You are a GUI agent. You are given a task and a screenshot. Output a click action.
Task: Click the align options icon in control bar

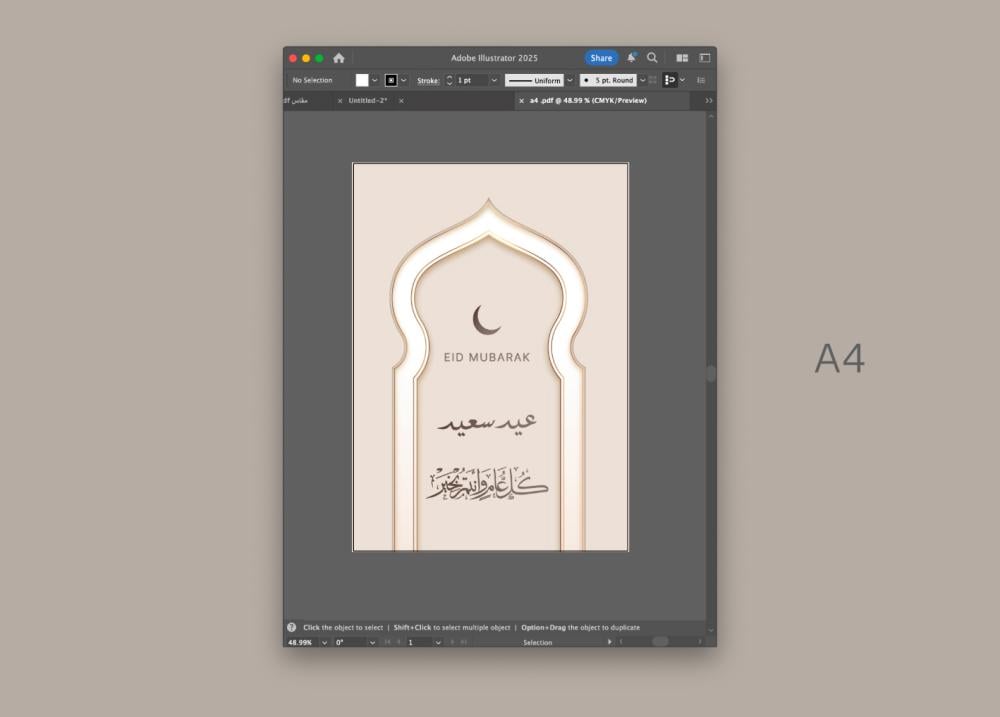click(669, 80)
